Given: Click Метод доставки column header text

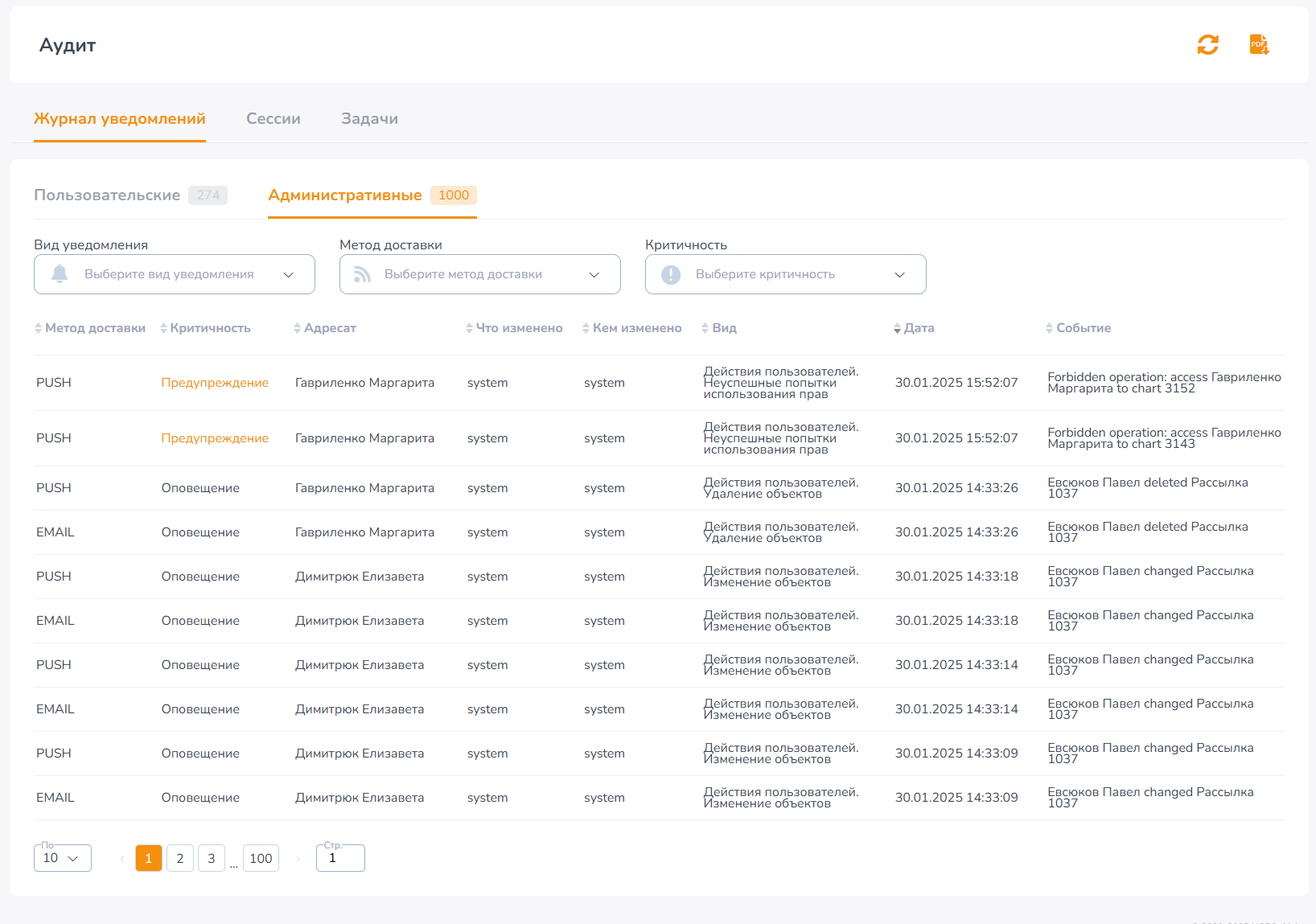Looking at the screenshot, I should coord(95,328).
